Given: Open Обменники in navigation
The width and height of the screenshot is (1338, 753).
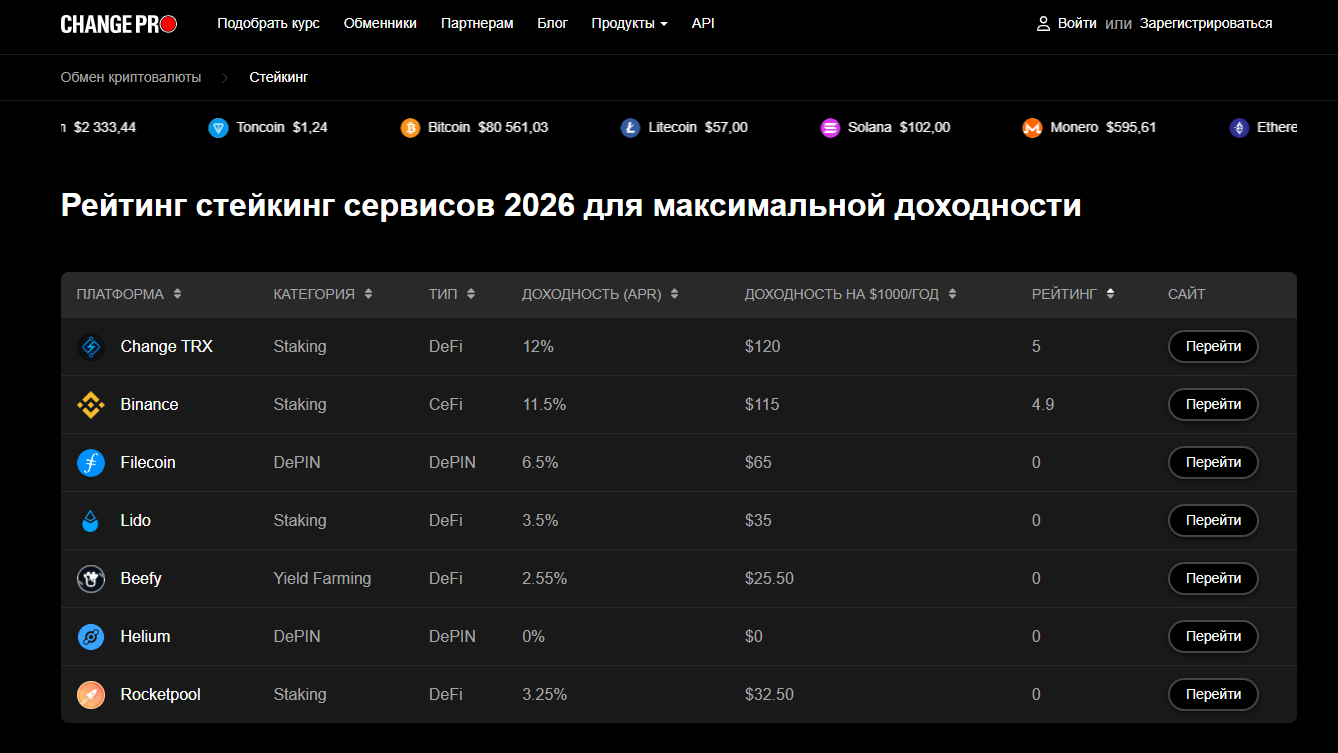Looking at the screenshot, I should tap(380, 23).
